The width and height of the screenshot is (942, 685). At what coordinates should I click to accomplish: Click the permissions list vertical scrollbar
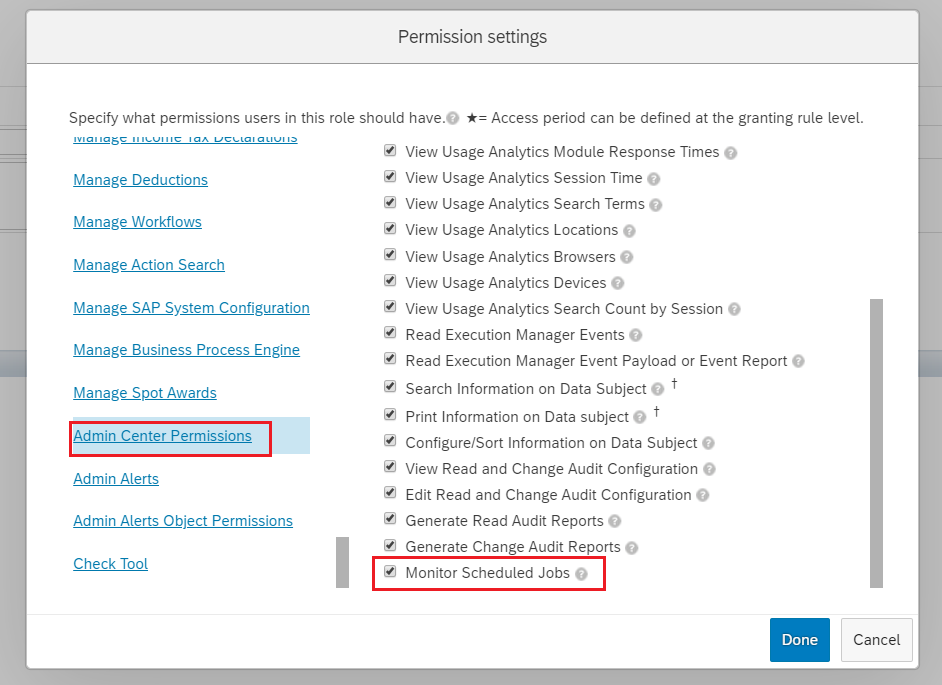877,443
